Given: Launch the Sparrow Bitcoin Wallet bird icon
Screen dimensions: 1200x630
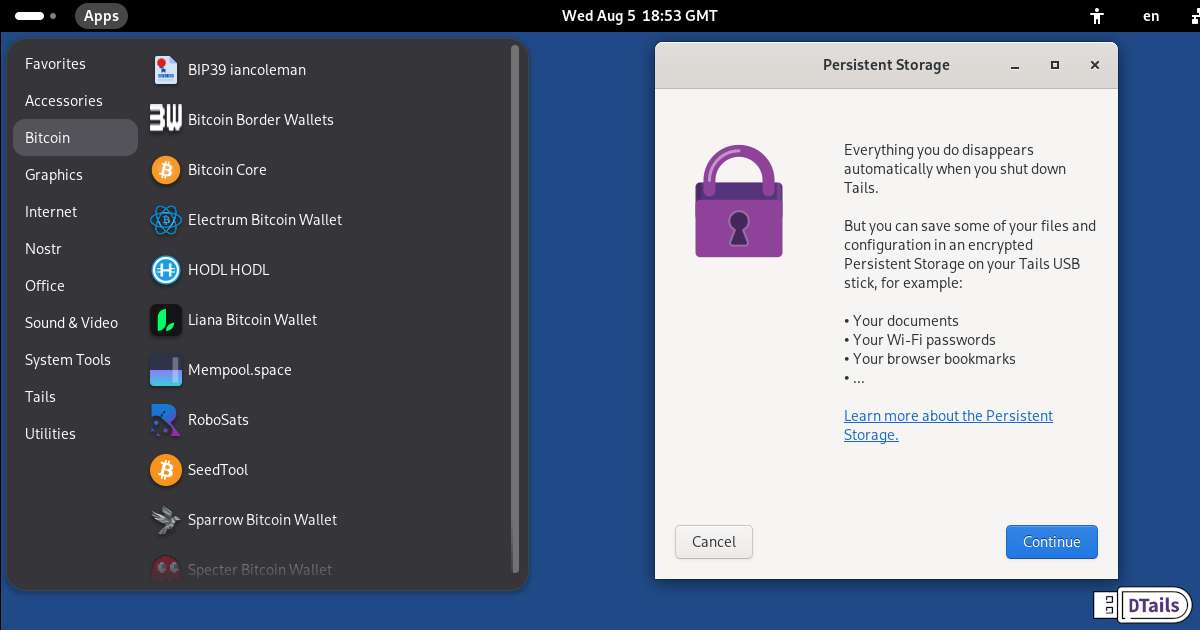Looking at the screenshot, I should pyautogui.click(x=165, y=520).
